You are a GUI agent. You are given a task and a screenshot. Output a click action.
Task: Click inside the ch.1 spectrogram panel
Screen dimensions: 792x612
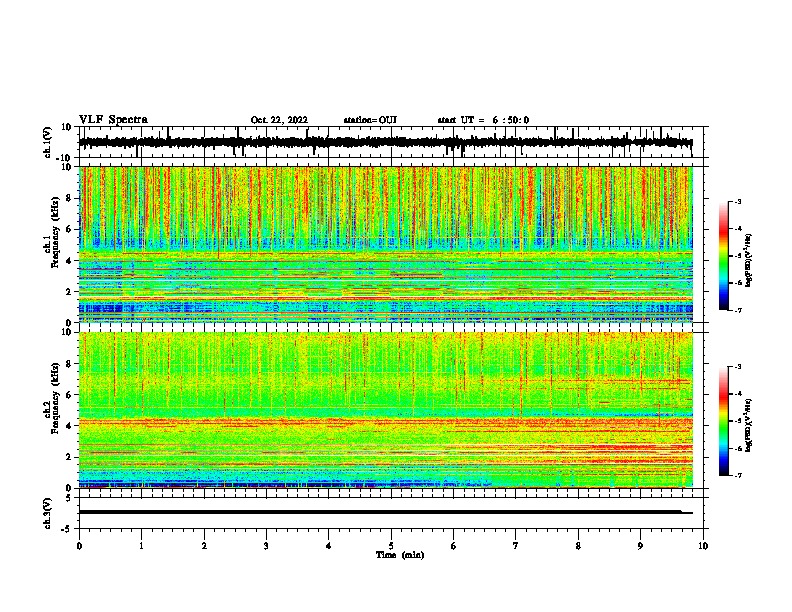click(x=393, y=244)
